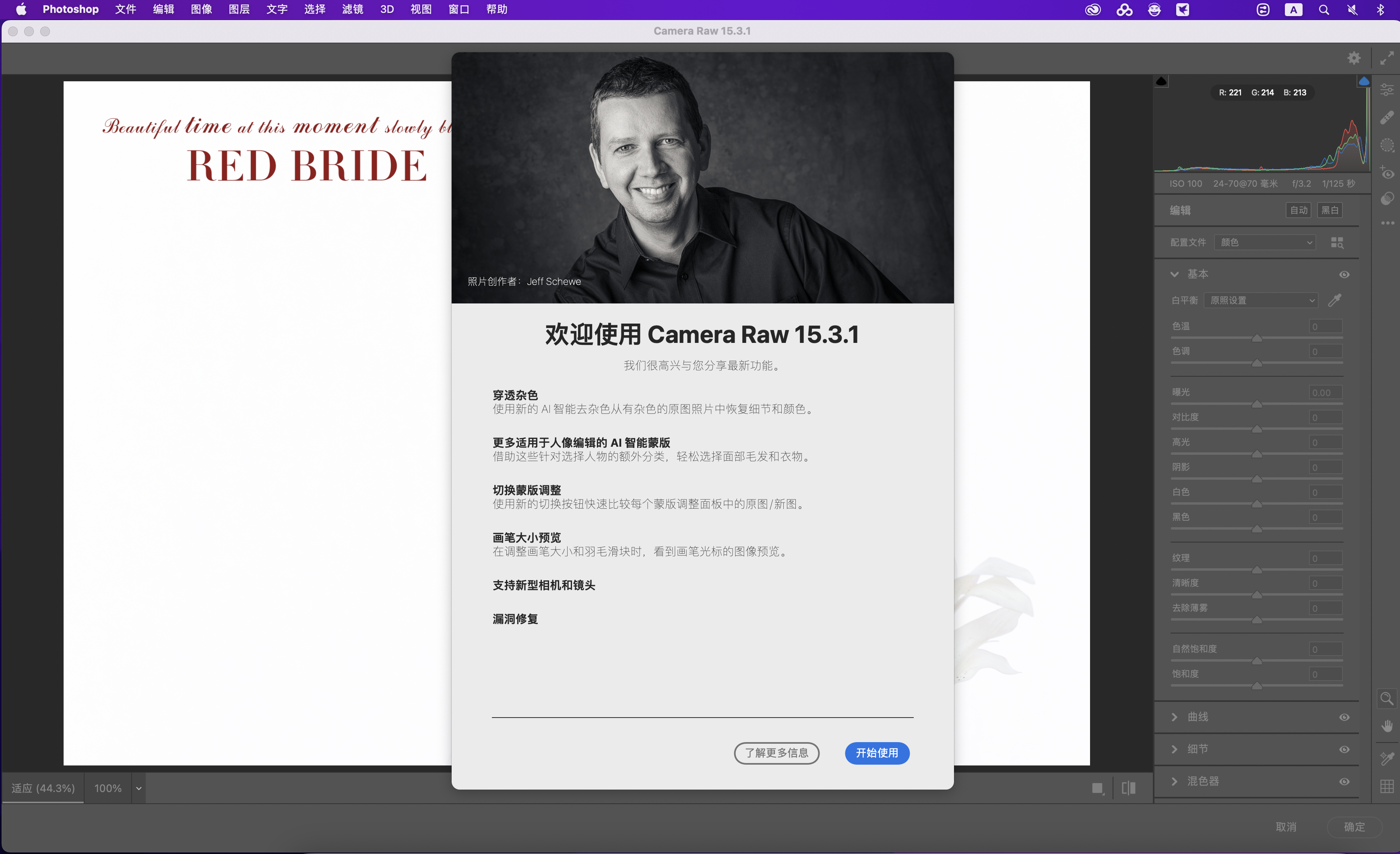Open the zoom percentage dropdown arrow
The image size is (1400, 854).
(x=138, y=788)
